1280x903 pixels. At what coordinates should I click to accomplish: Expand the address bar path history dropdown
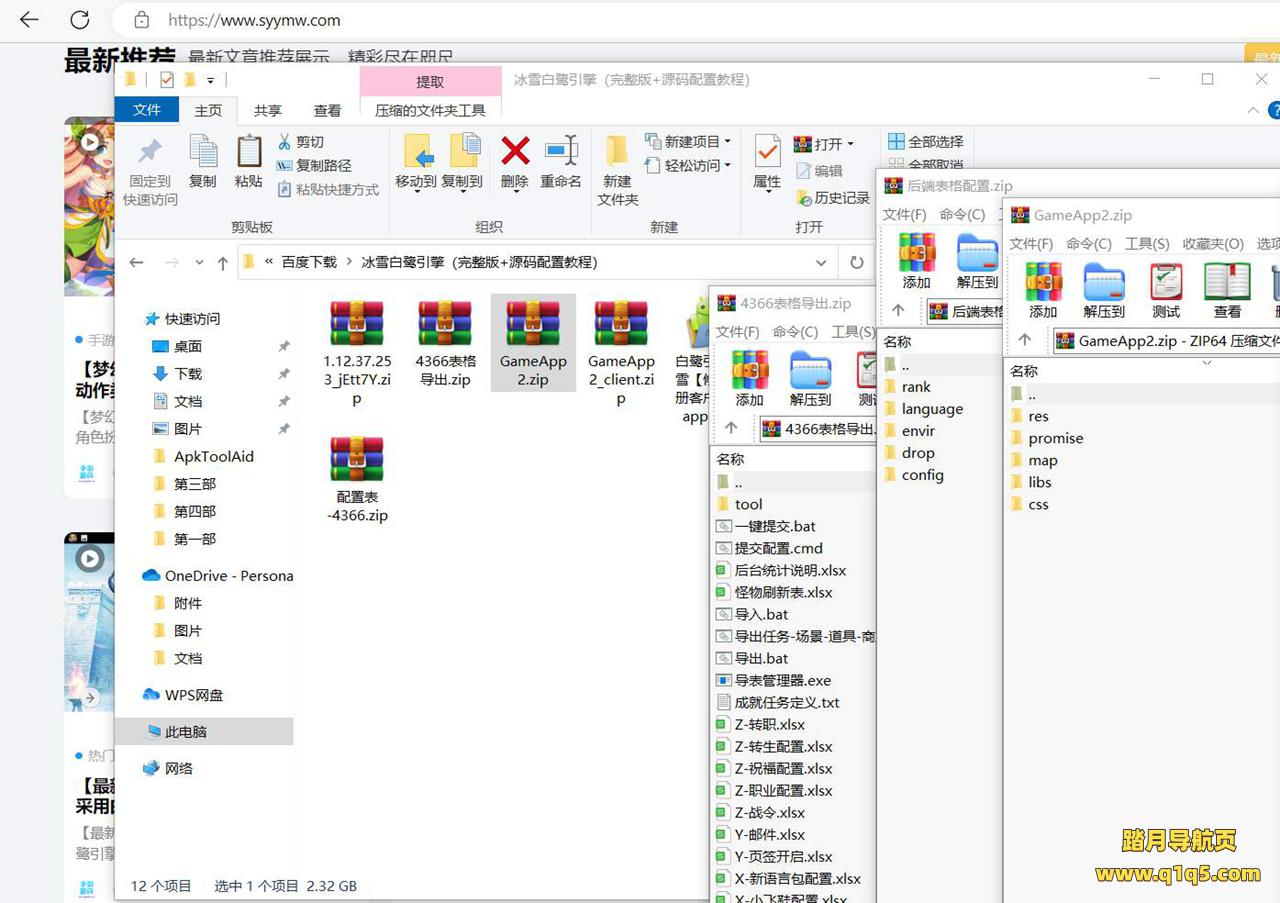coord(821,263)
